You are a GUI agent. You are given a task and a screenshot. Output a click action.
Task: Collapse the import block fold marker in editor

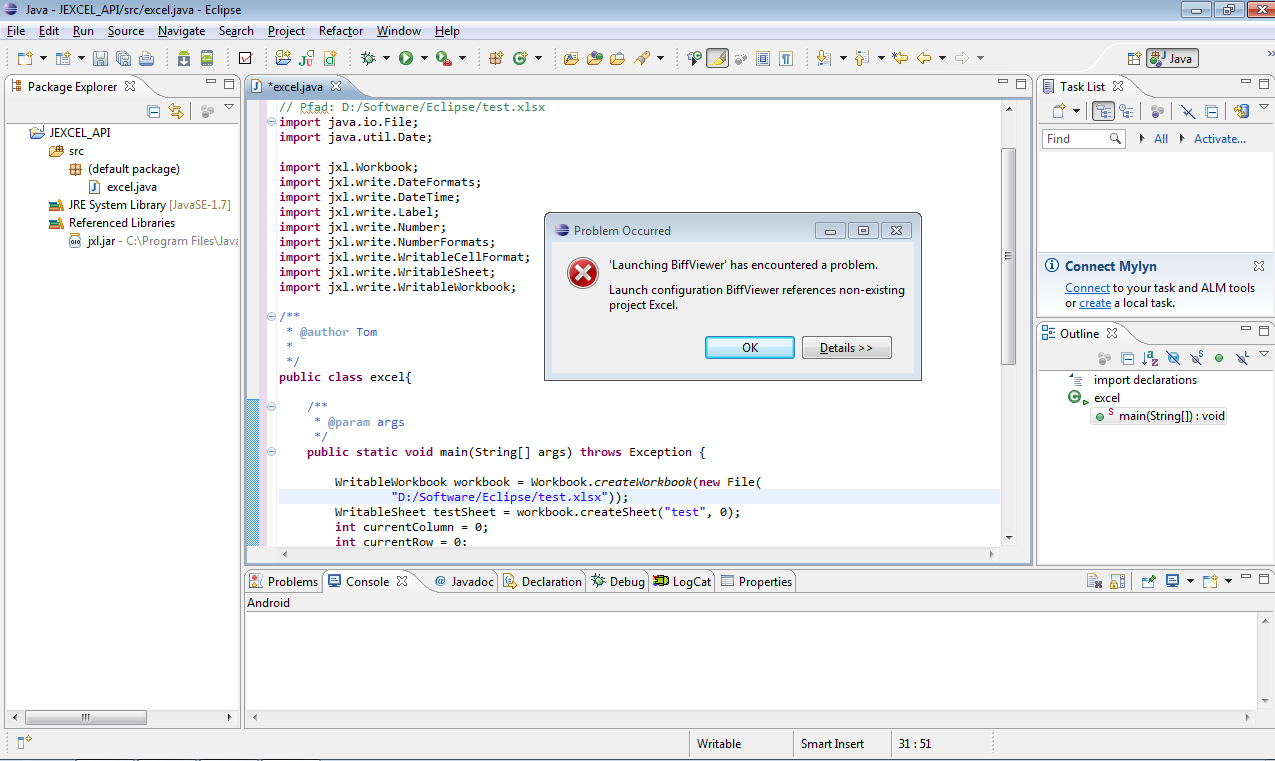tap(272, 122)
